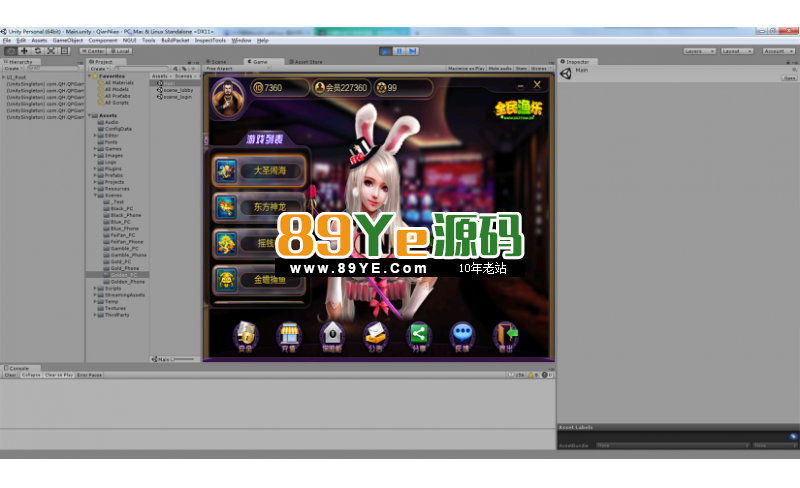Open the feedback chat bubble icon
This screenshot has height=488, width=800.
(462, 337)
